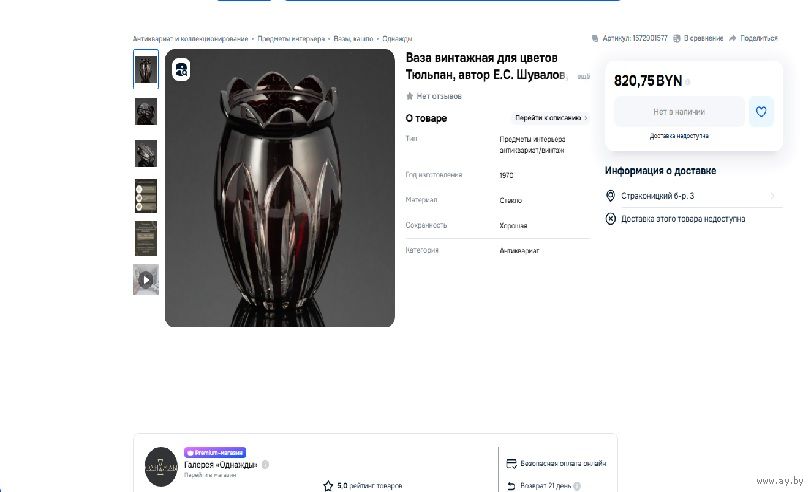This screenshot has height=492, width=811.
Task: Select the second vase thumbnail
Action: click(x=146, y=111)
